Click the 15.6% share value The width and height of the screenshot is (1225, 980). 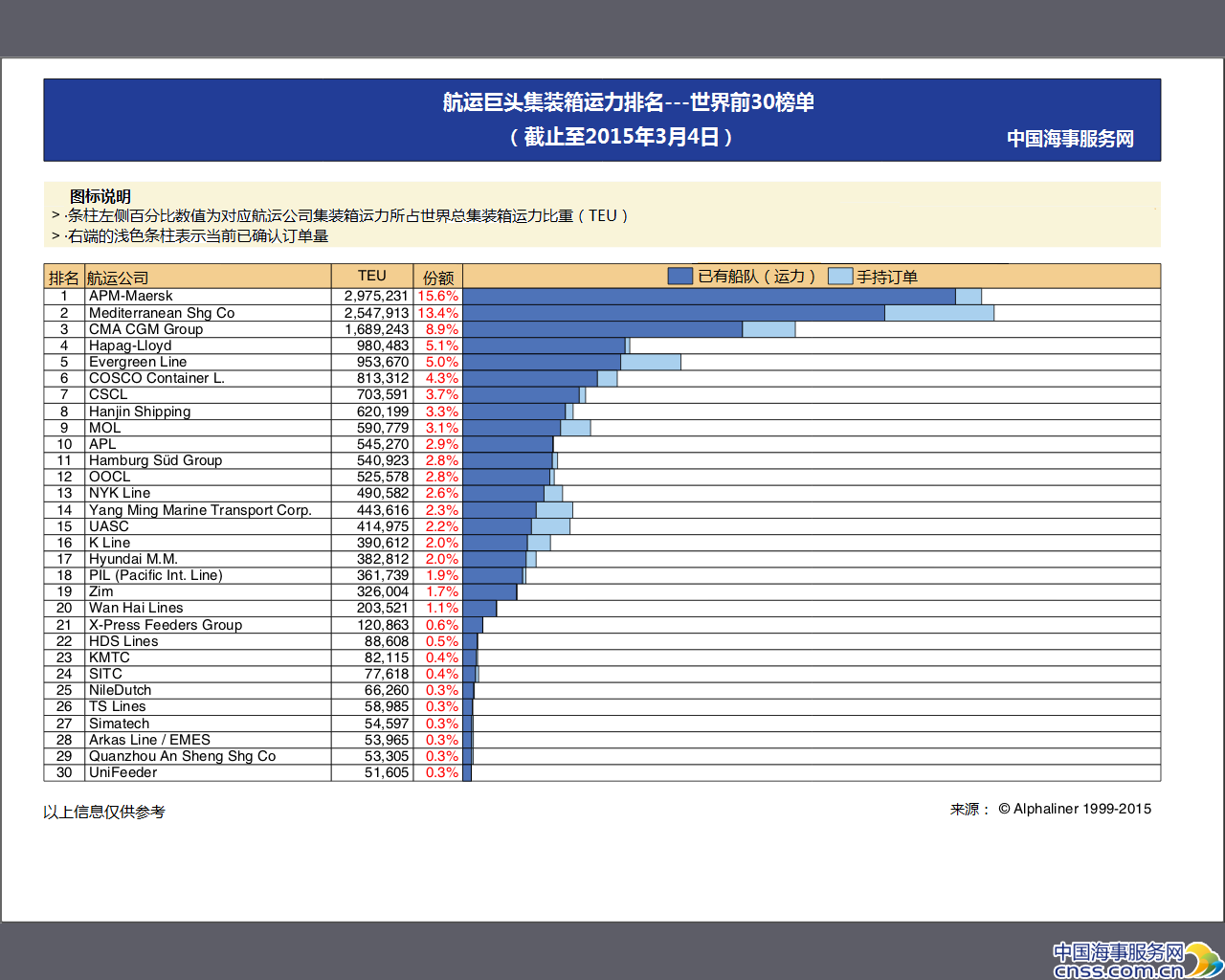click(438, 297)
